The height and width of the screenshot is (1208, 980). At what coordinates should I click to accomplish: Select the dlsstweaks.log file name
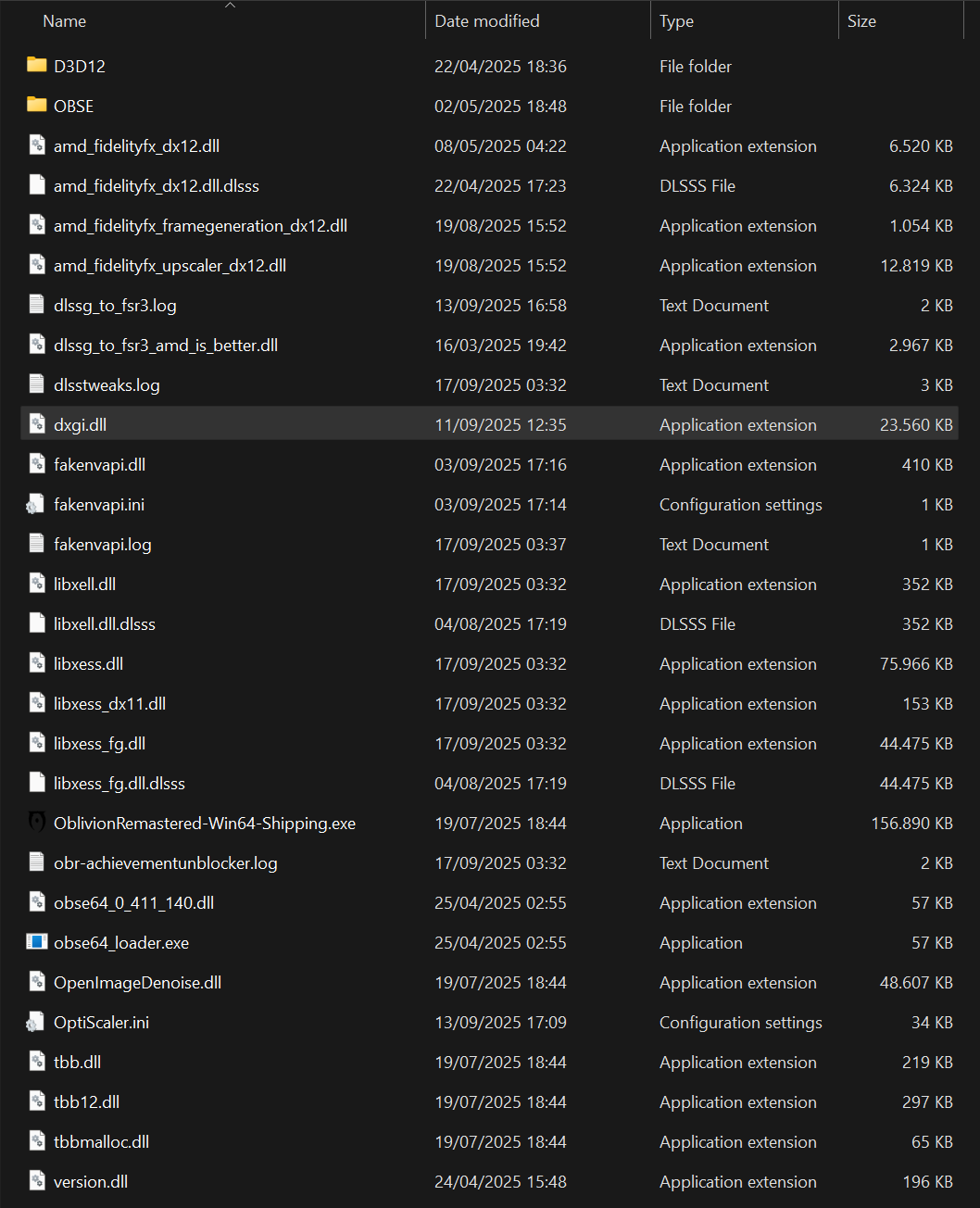click(107, 385)
